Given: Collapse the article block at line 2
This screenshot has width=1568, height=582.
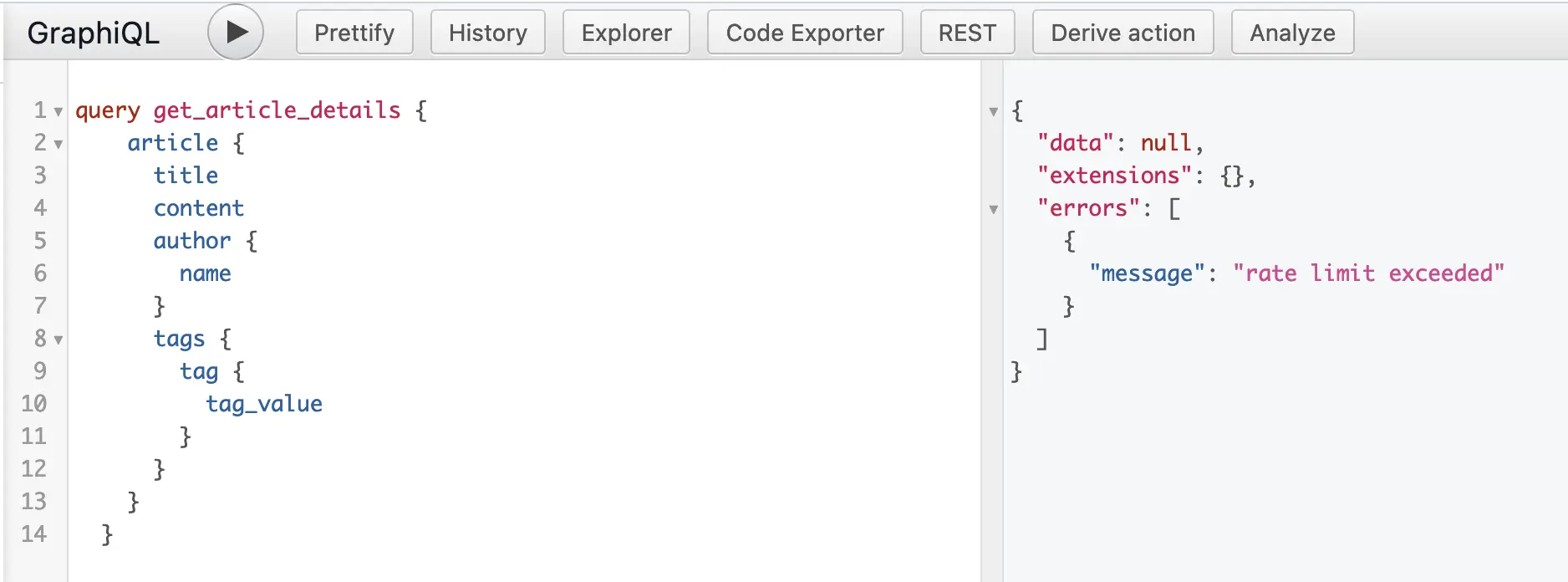Looking at the screenshot, I should pyautogui.click(x=59, y=144).
